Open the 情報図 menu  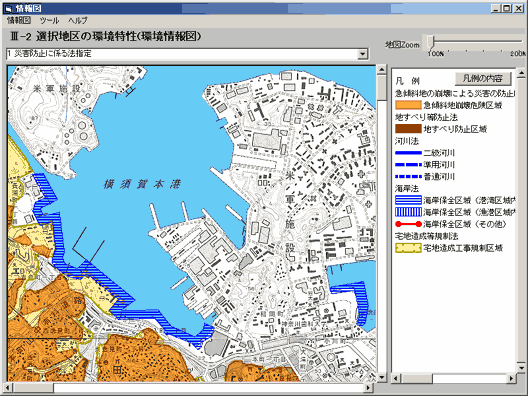pyautogui.click(x=19, y=20)
